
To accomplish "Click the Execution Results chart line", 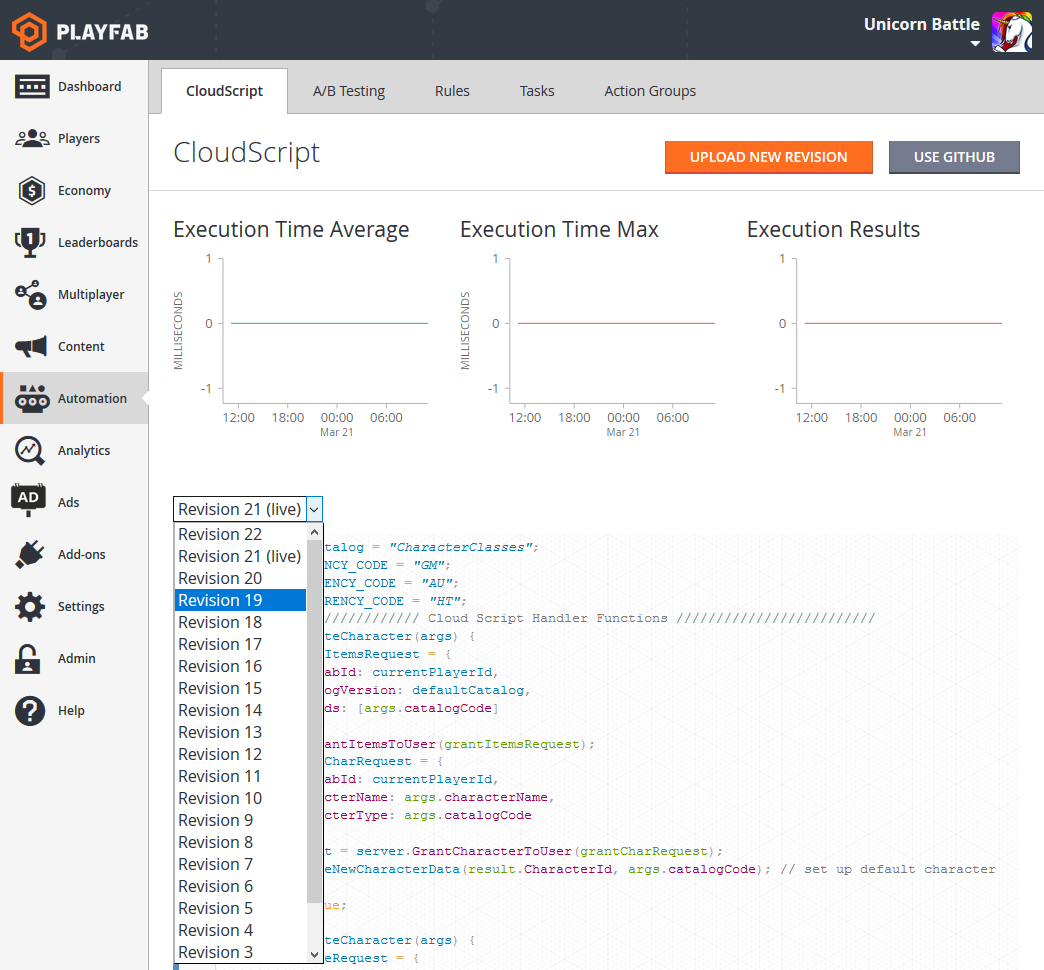I will tap(903, 324).
